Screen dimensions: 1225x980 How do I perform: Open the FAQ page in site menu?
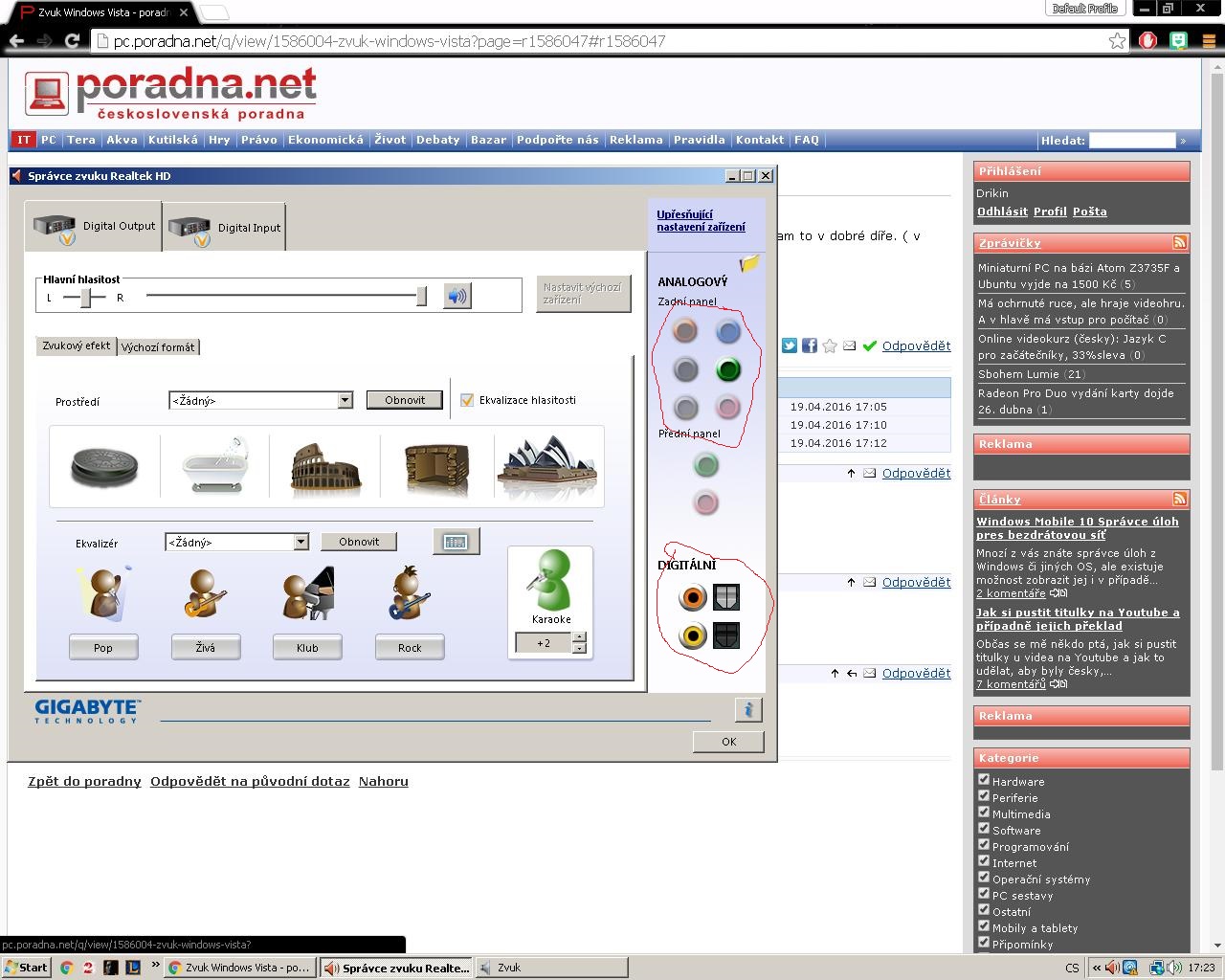pyautogui.click(x=807, y=140)
